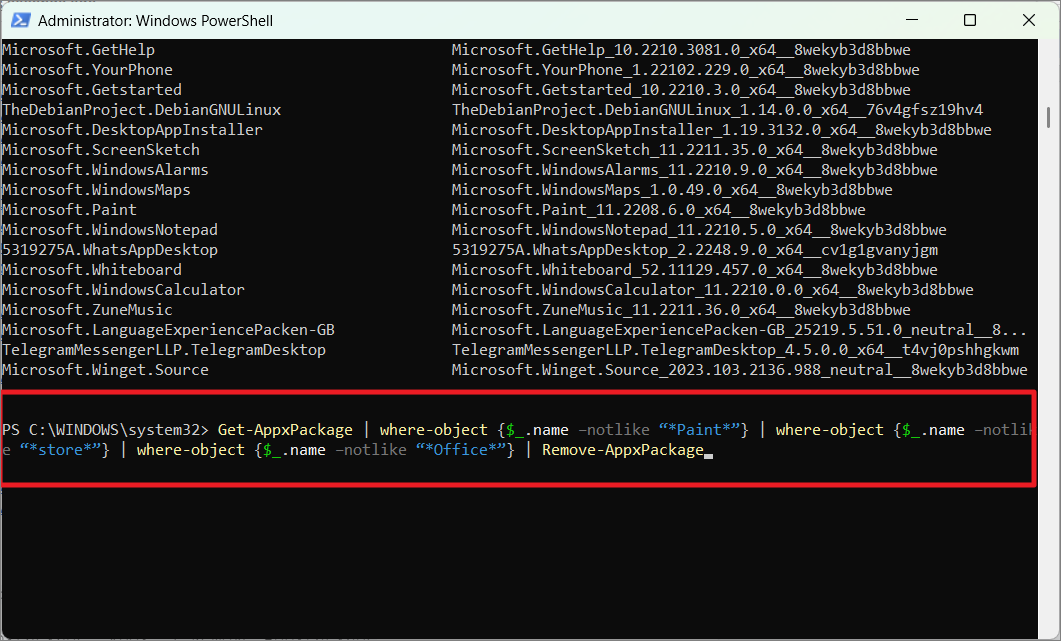The height and width of the screenshot is (641, 1061).
Task: Select 'Microsoft.WindowsAlarms' name entry
Action: coord(106,169)
